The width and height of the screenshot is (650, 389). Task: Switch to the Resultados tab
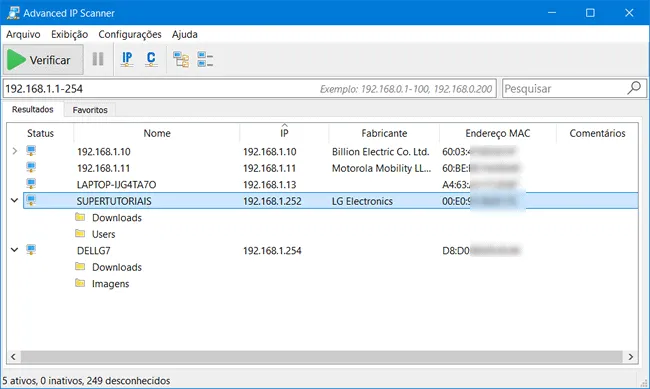(x=33, y=109)
